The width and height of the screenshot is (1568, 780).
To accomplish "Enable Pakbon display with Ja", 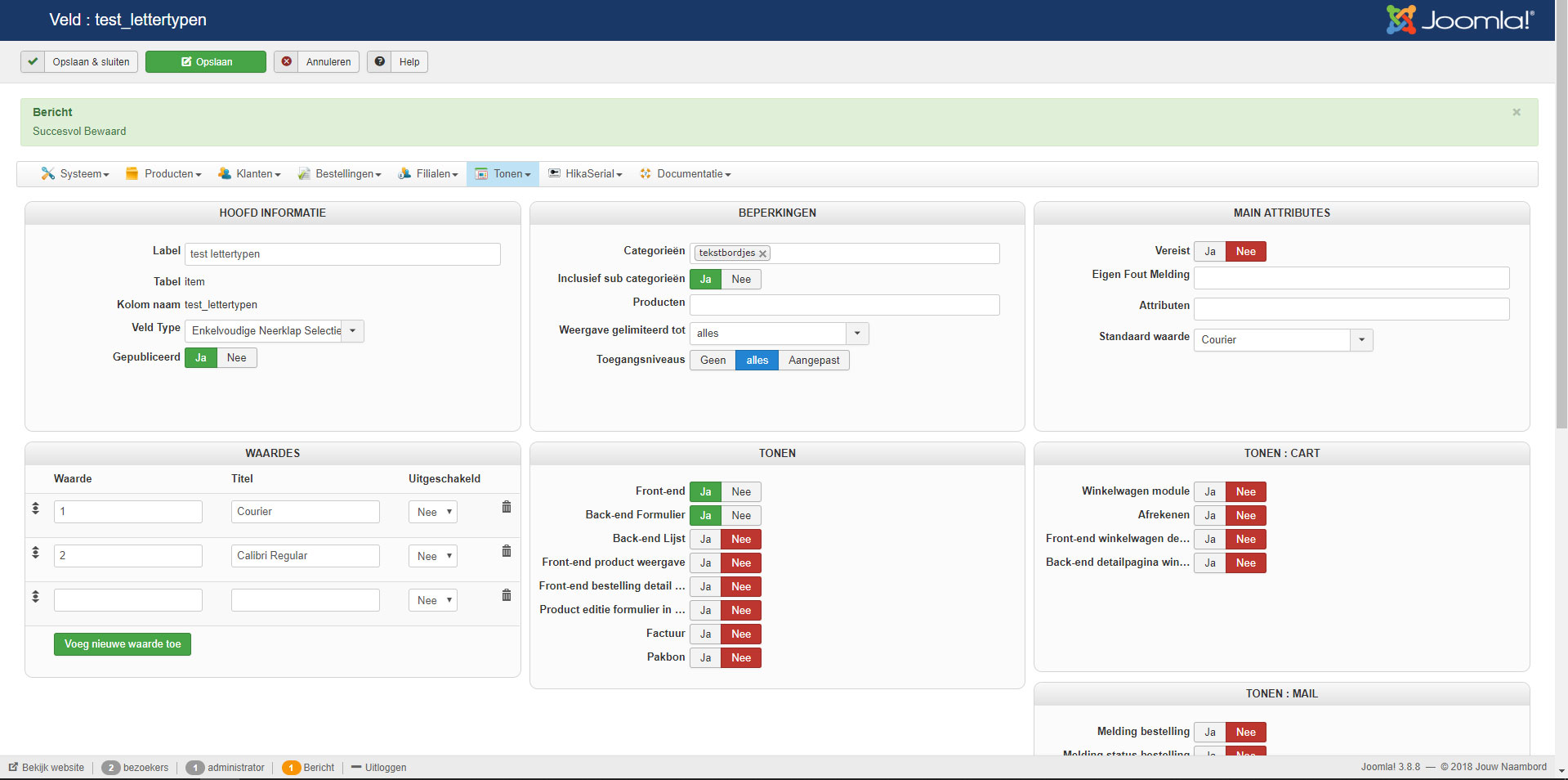I will pos(705,657).
